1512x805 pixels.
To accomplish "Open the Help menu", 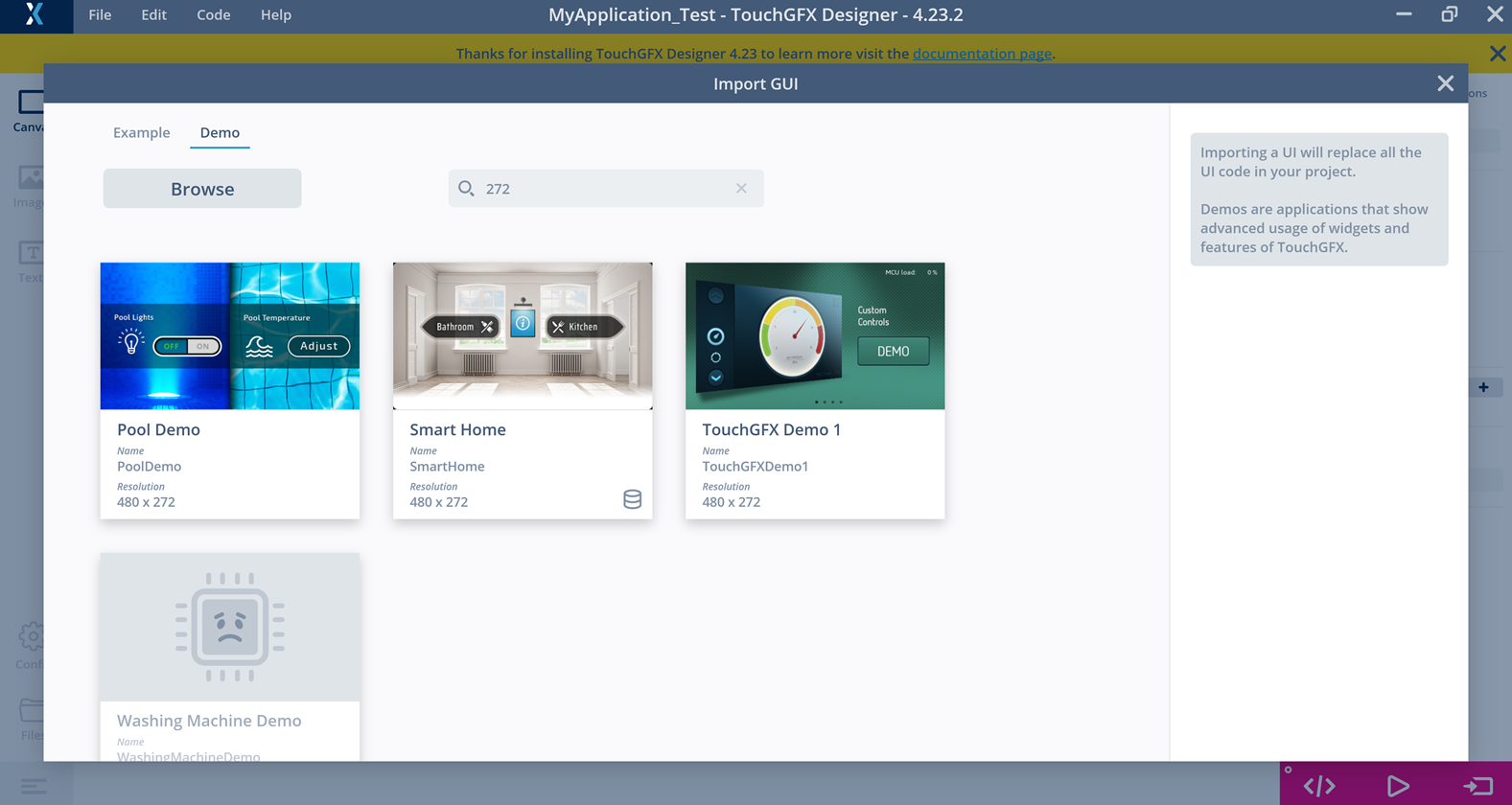I will (x=275, y=14).
